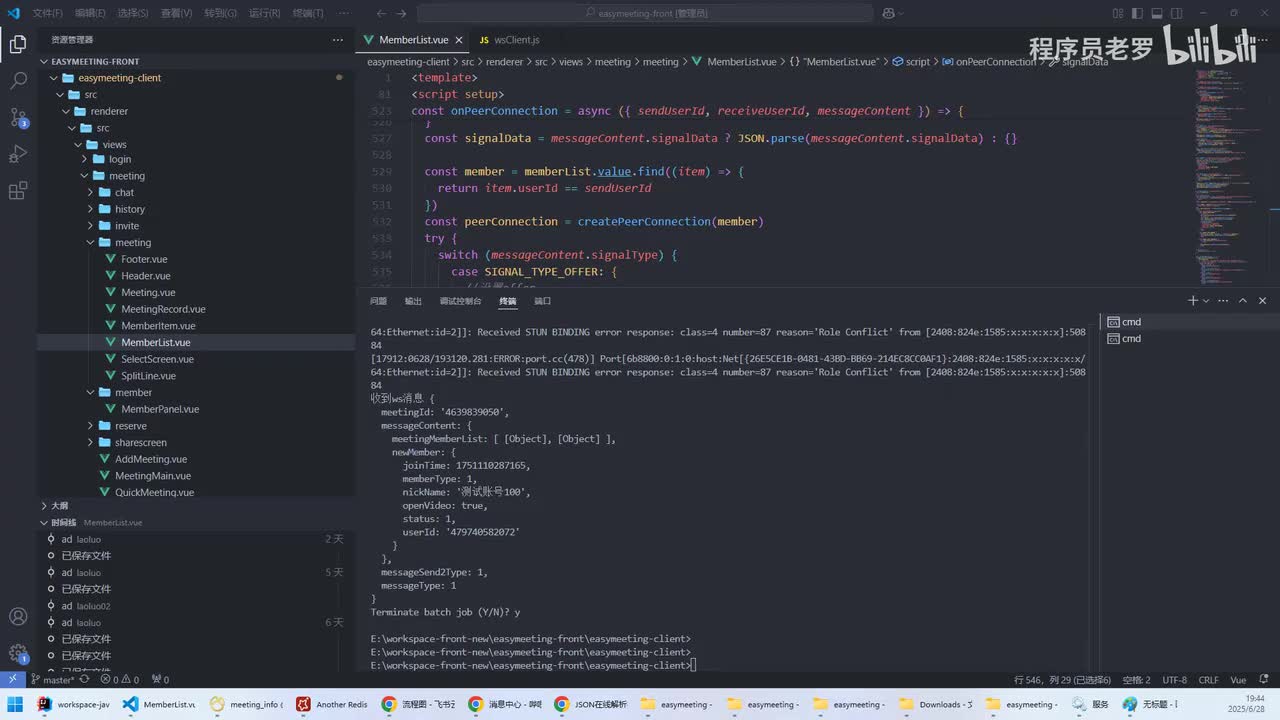Open the 编辑(E) menu
Screen dimensions: 1280x720
point(90,13)
